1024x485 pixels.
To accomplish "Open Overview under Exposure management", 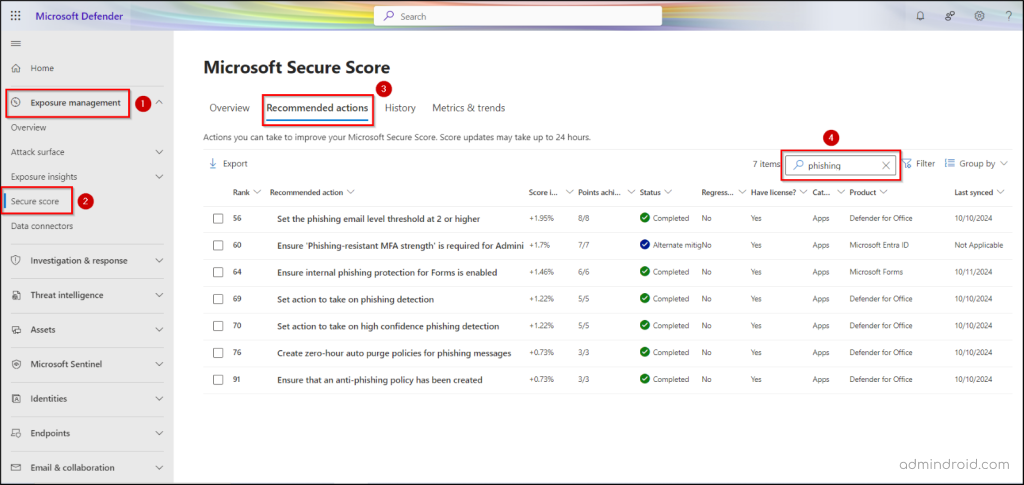I will click(x=28, y=127).
